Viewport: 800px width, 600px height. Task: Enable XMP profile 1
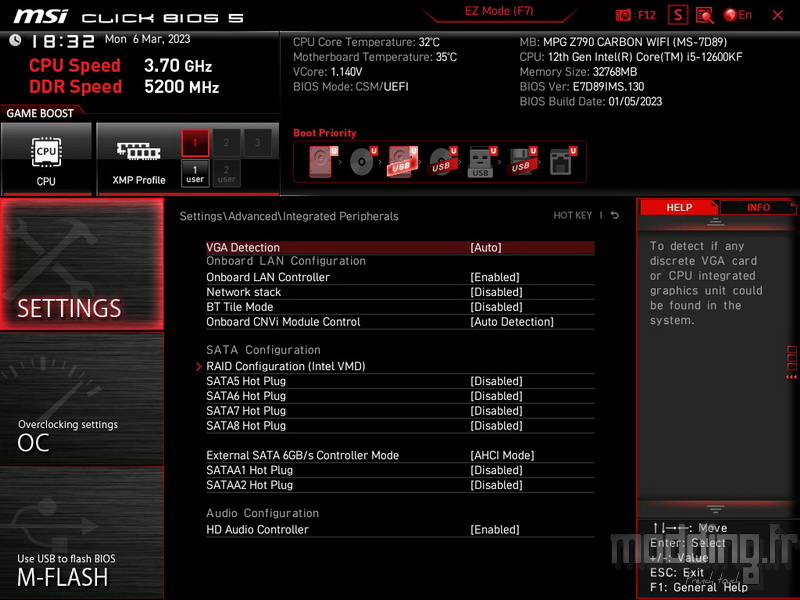point(195,142)
